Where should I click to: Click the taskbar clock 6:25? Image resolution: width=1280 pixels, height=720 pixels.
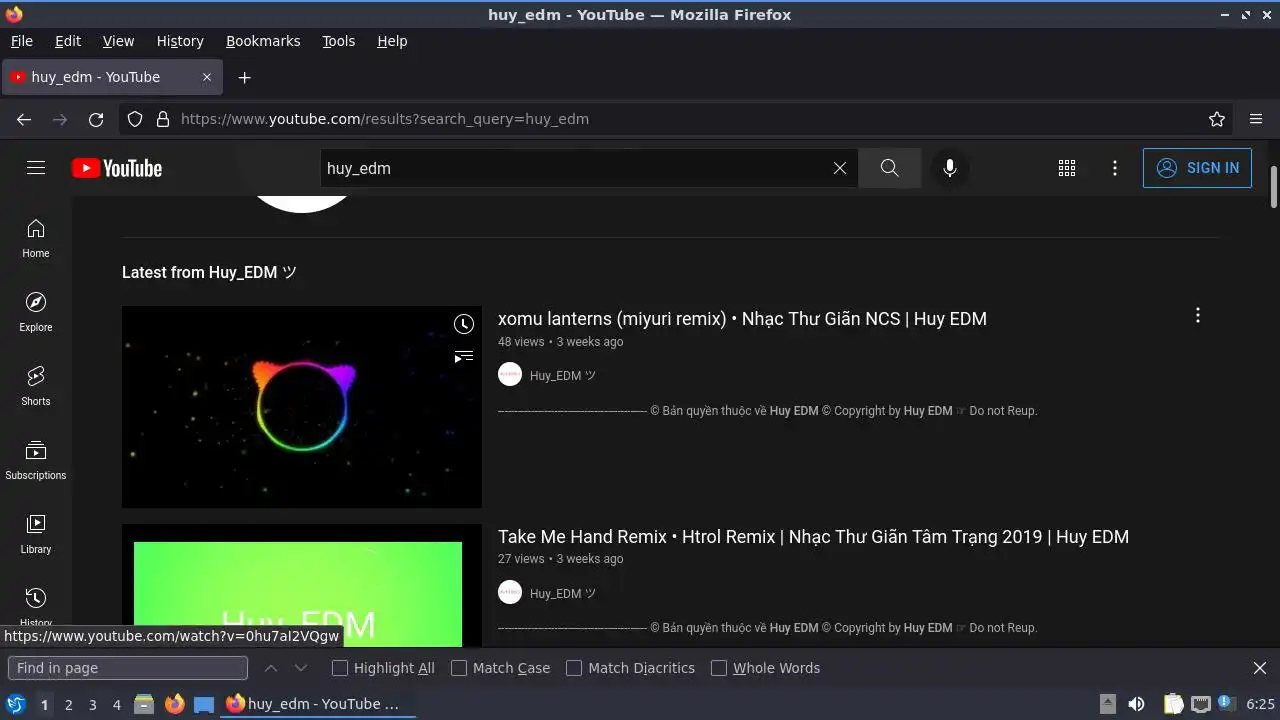pyautogui.click(x=1260, y=704)
